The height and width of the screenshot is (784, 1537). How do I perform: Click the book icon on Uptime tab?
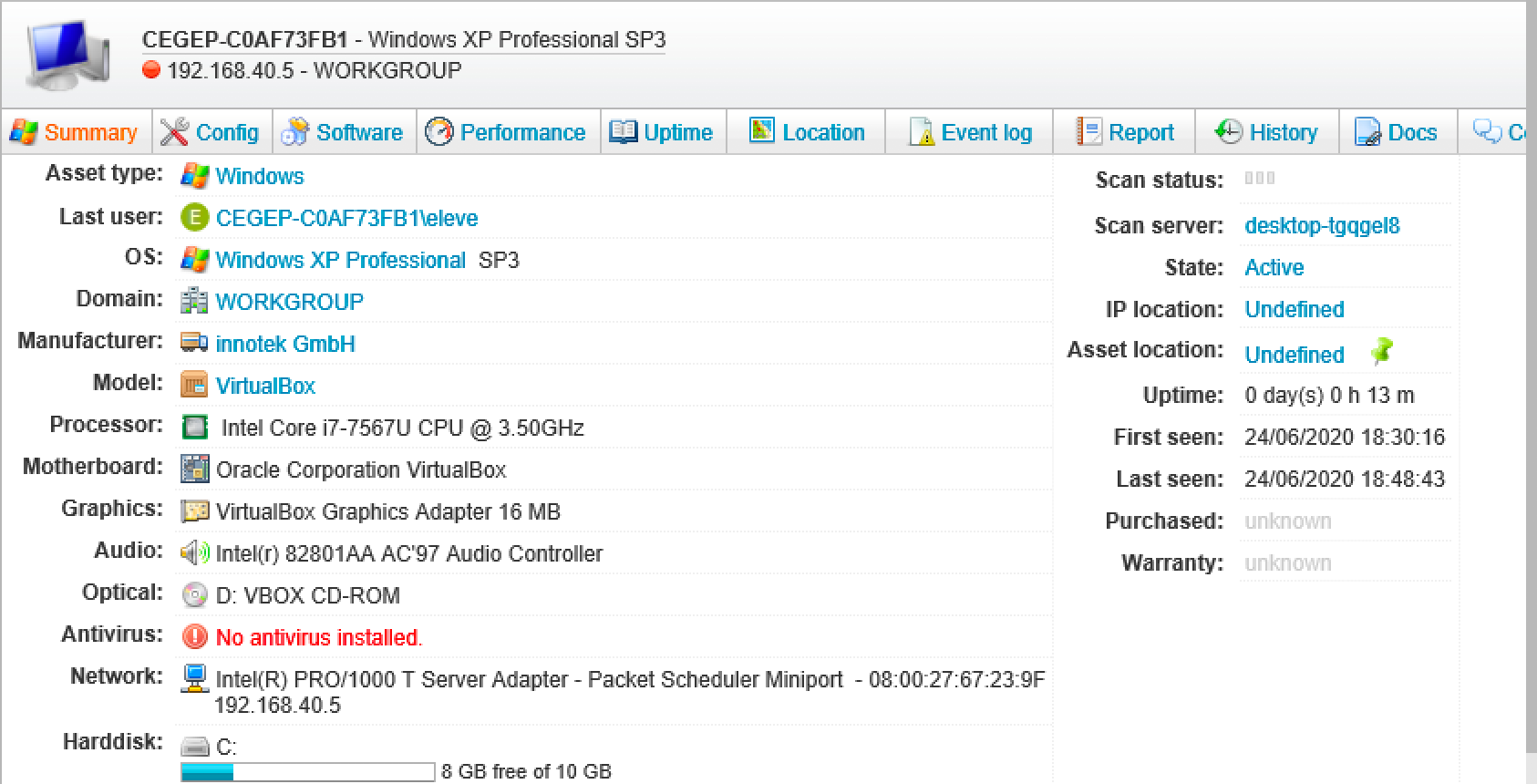pos(623,132)
